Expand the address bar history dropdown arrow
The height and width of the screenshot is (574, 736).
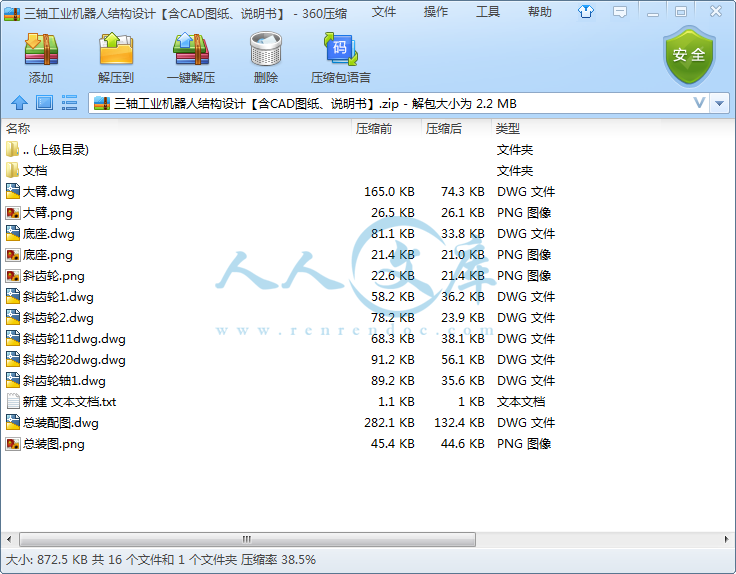click(x=720, y=103)
